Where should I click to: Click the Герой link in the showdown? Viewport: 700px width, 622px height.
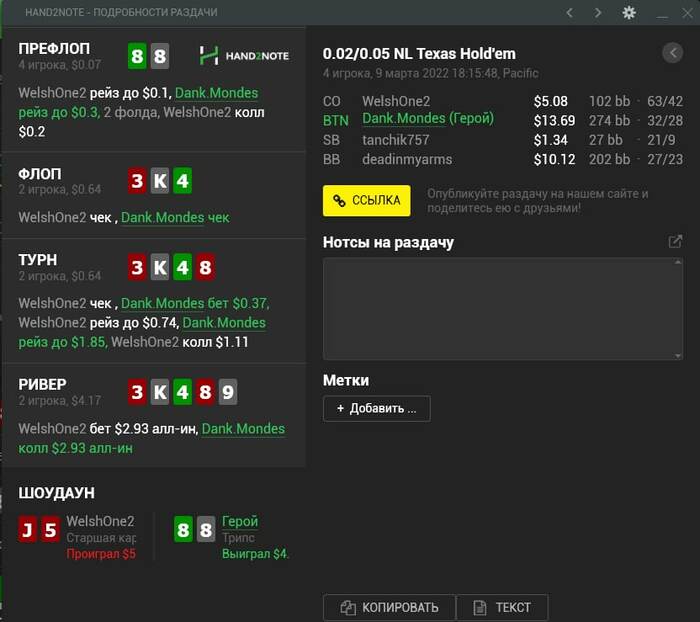(x=240, y=521)
